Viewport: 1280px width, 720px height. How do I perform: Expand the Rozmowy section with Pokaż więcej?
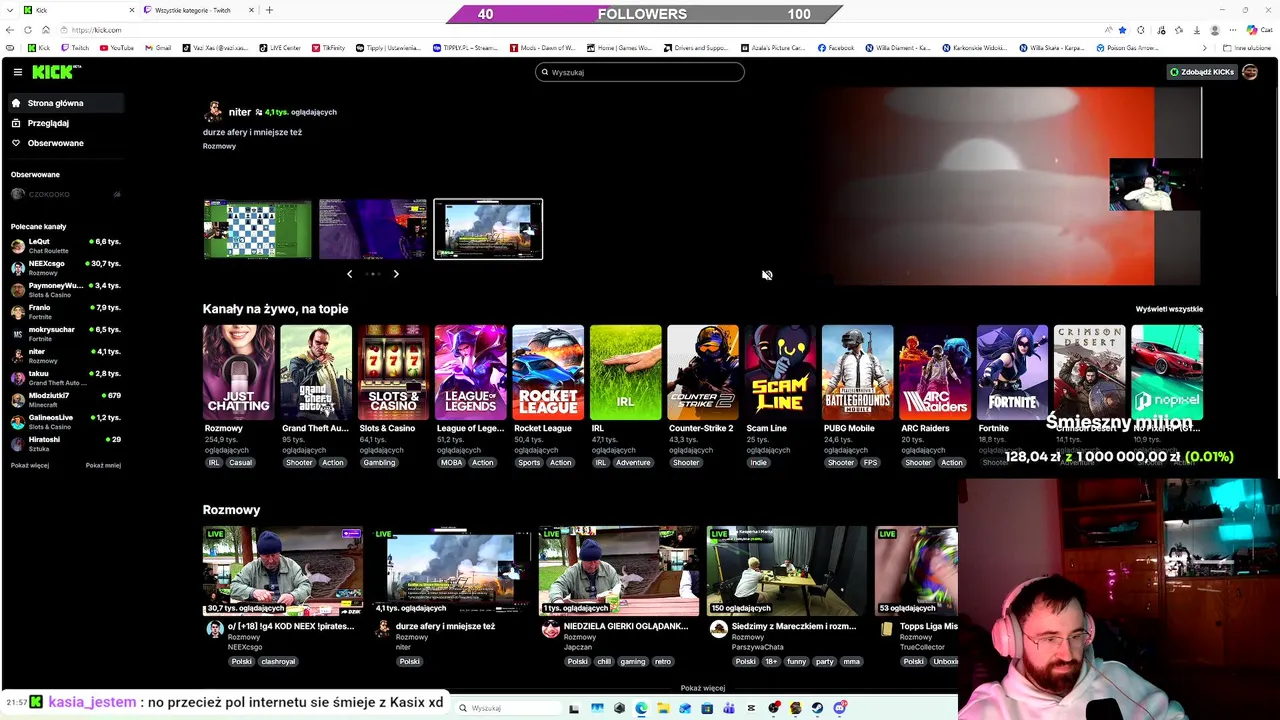coord(702,688)
